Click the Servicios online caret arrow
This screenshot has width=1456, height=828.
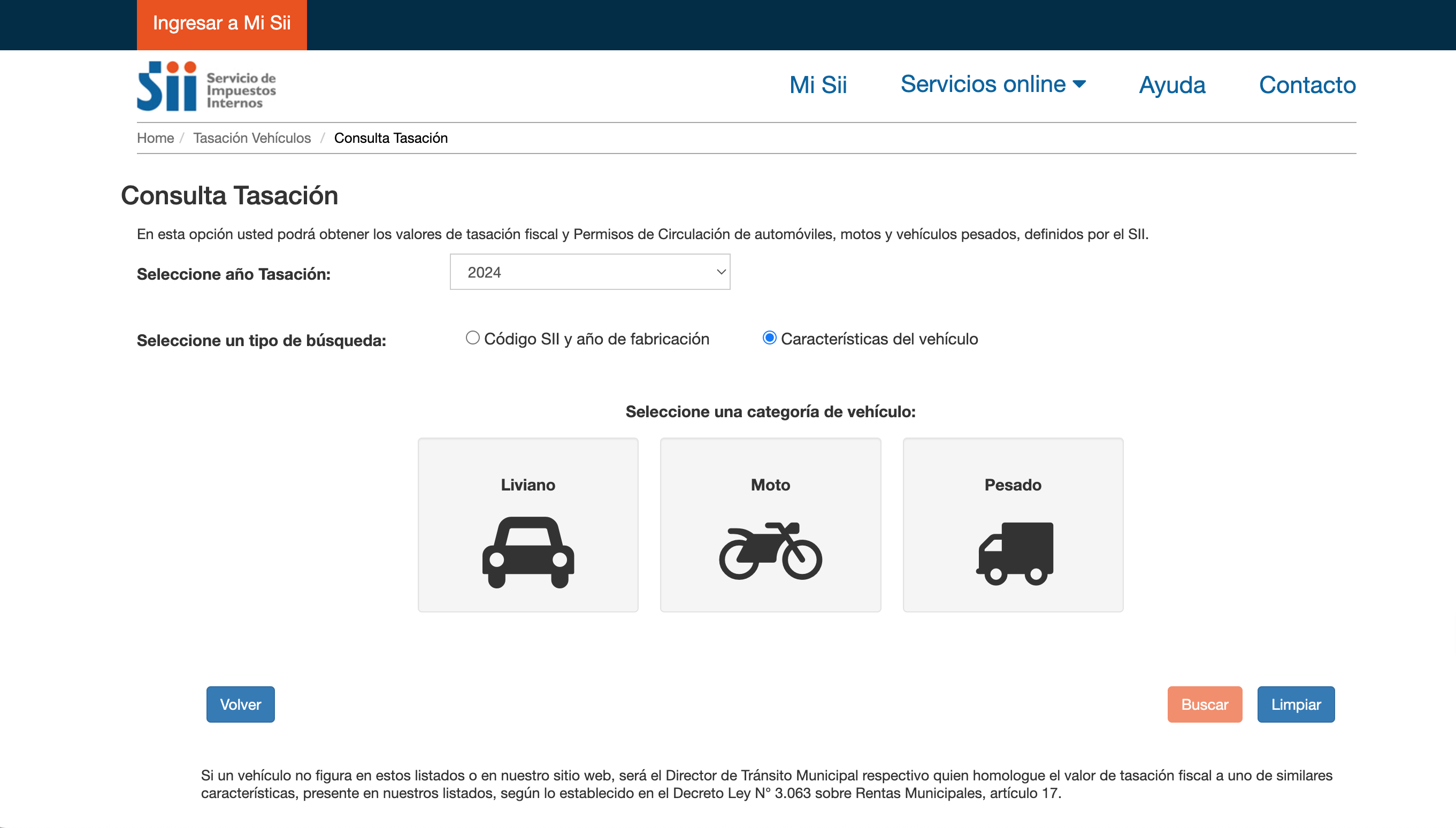coord(1079,84)
